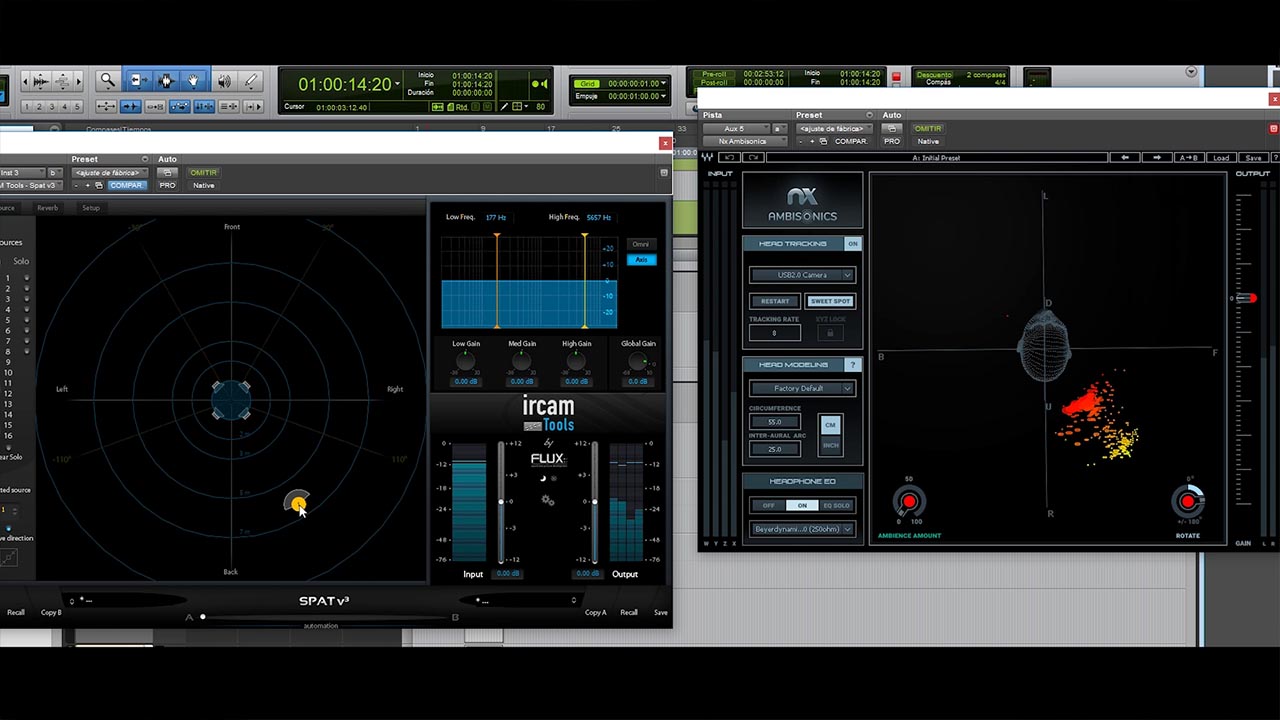The width and height of the screenshot is (1280, 720).
Task: Select INCH circumference units
Action: click(830, 445)
